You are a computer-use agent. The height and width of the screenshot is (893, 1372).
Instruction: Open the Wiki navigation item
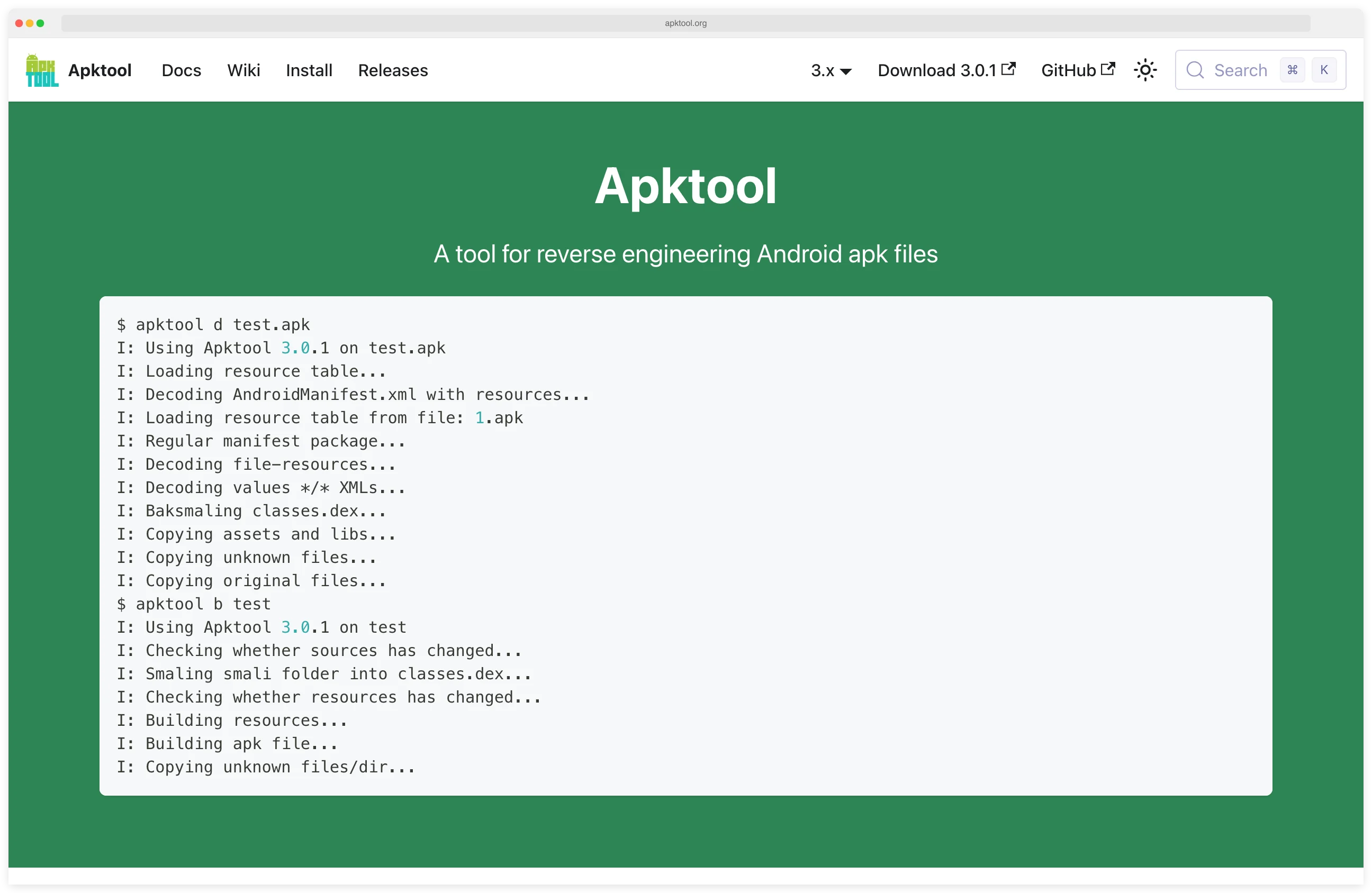point(244,70)
